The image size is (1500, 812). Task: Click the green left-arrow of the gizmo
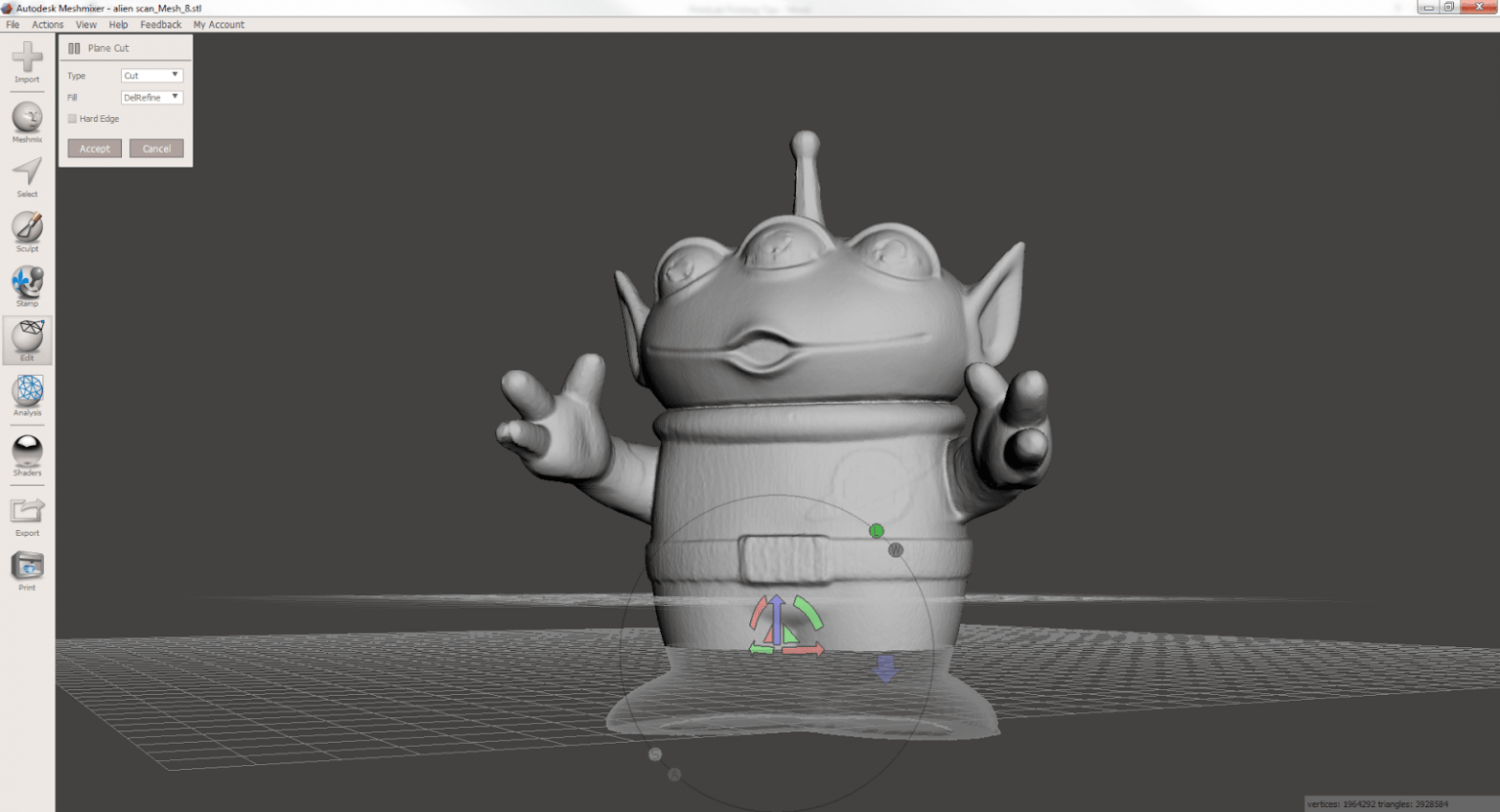coord(761,649)
